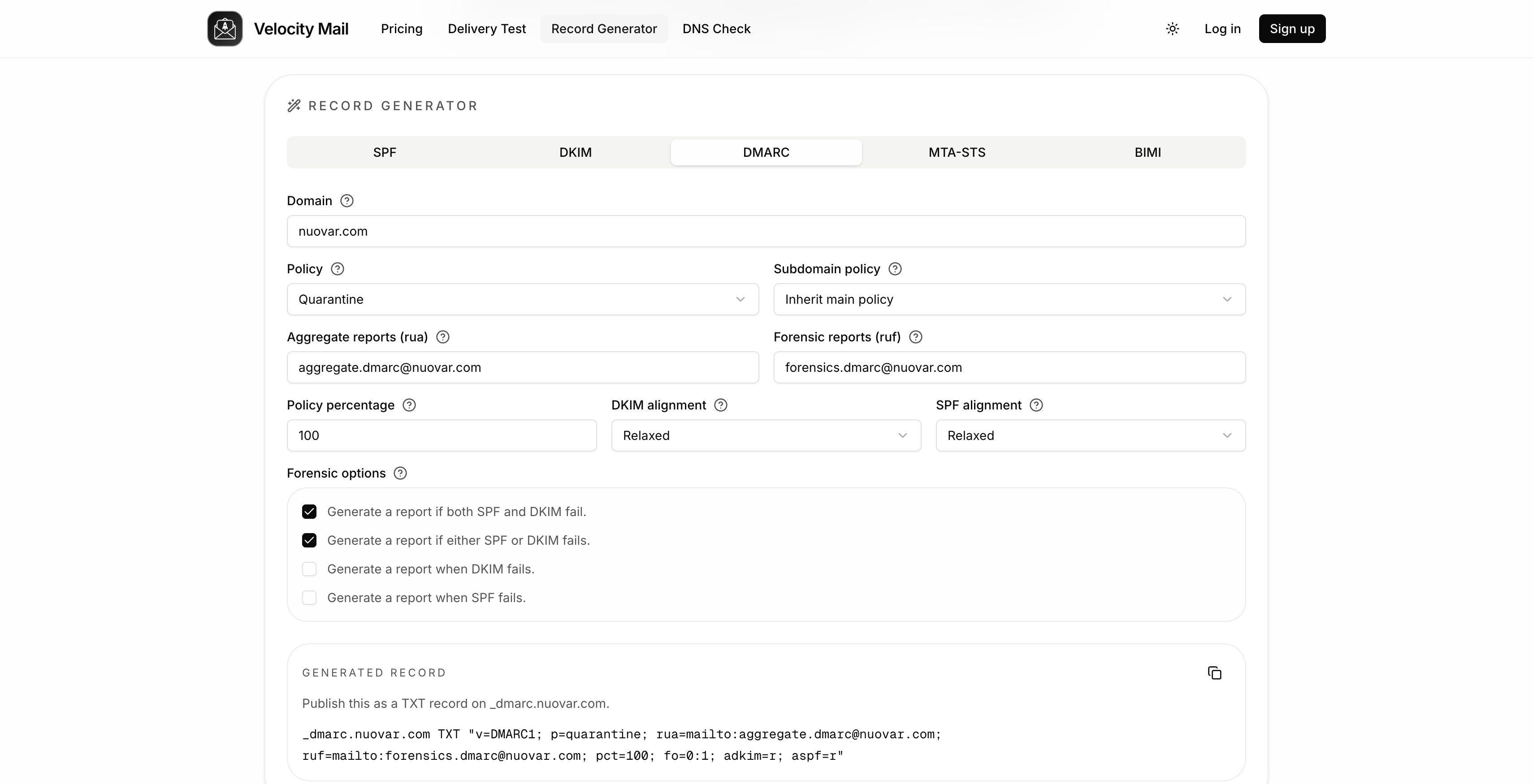This screenshot has width=1533, height=784.
Task: Click the Forensic reports email field
Action: [1009, 368]
